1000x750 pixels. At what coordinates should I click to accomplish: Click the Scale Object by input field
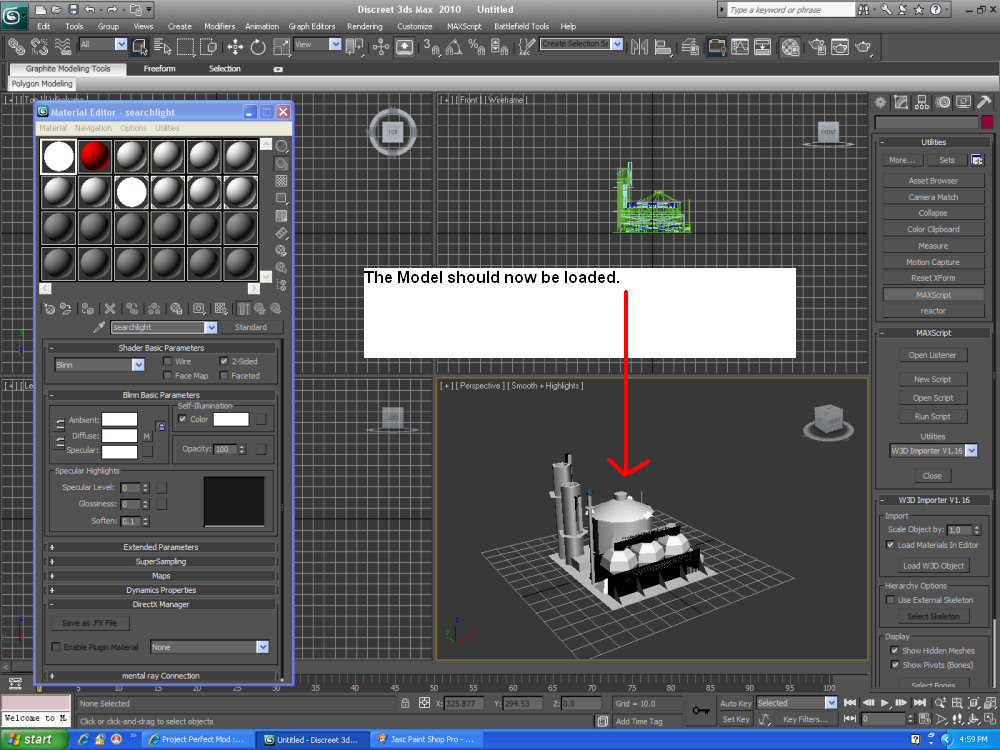click(959, 530)
